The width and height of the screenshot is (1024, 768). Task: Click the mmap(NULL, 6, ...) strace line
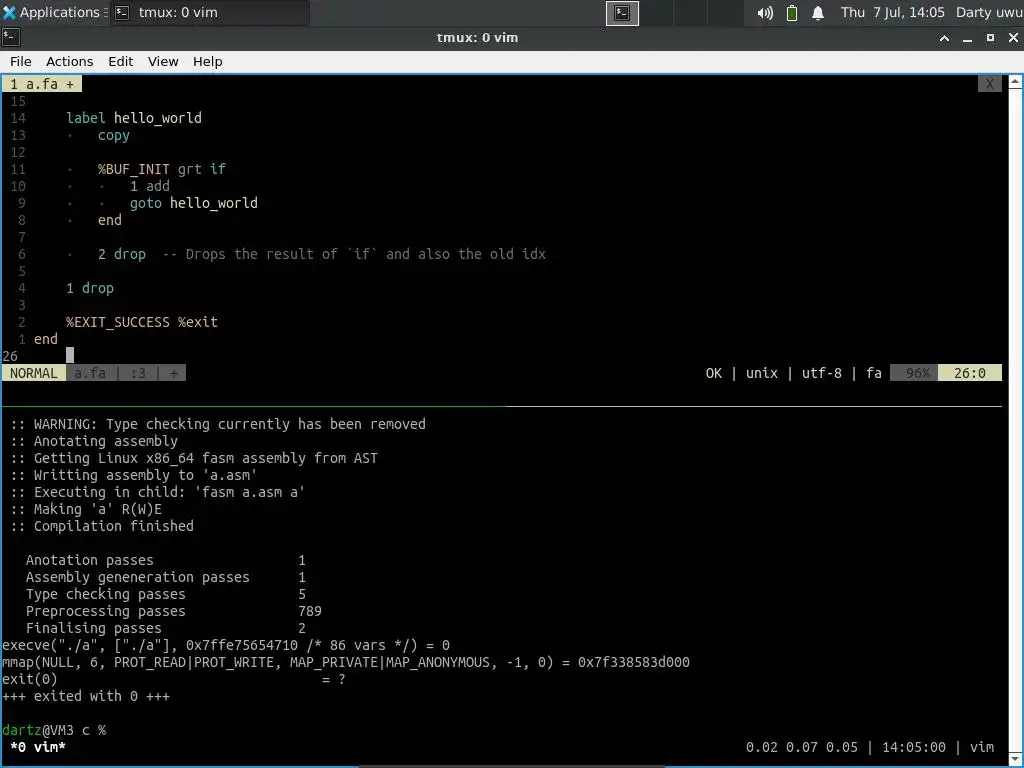pos(345,662)
